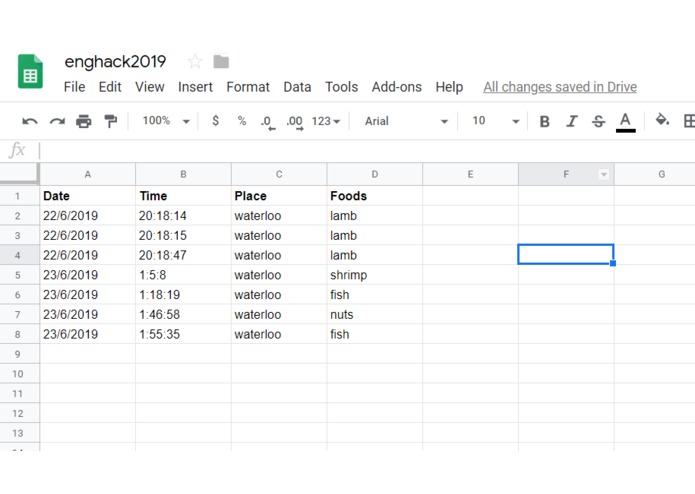Star the enghack2019 document
The image size is (695, 494).
[195, 61]
